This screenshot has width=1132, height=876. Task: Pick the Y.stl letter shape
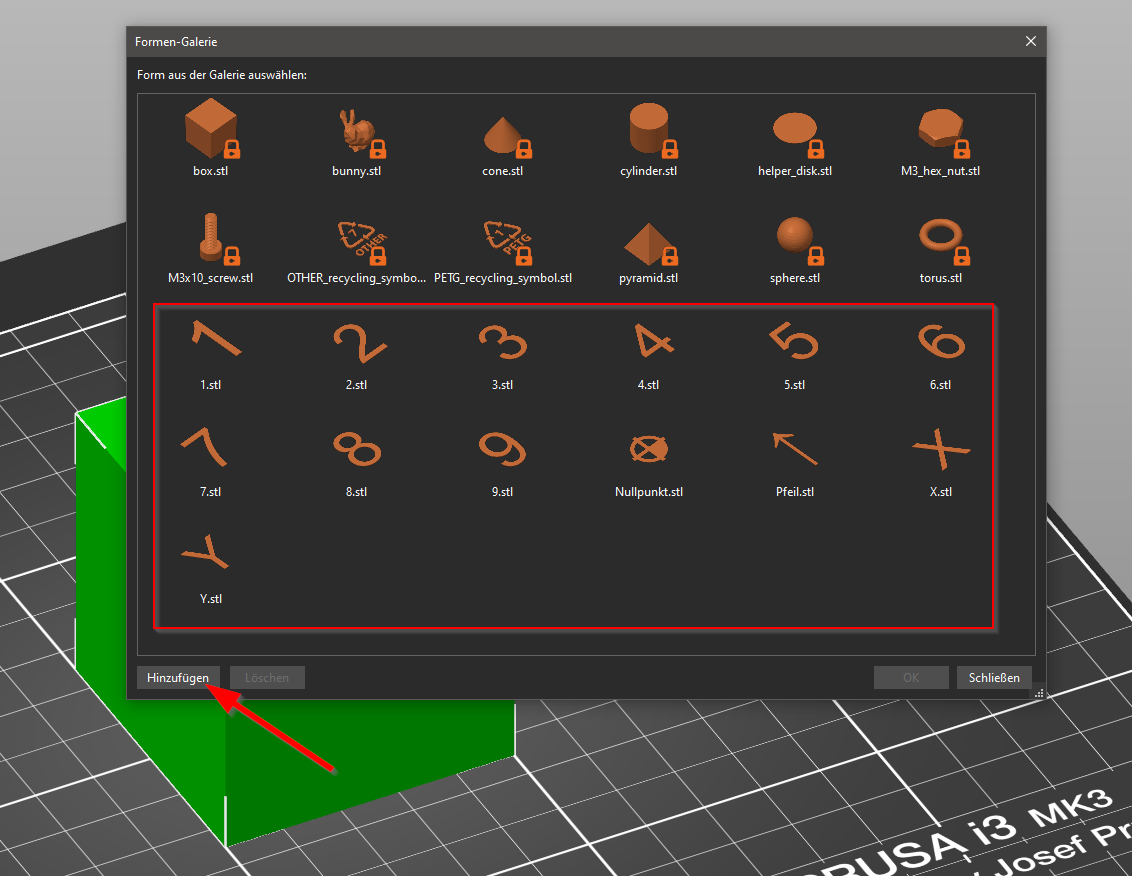pyautogui.click(x=208, y=558)
